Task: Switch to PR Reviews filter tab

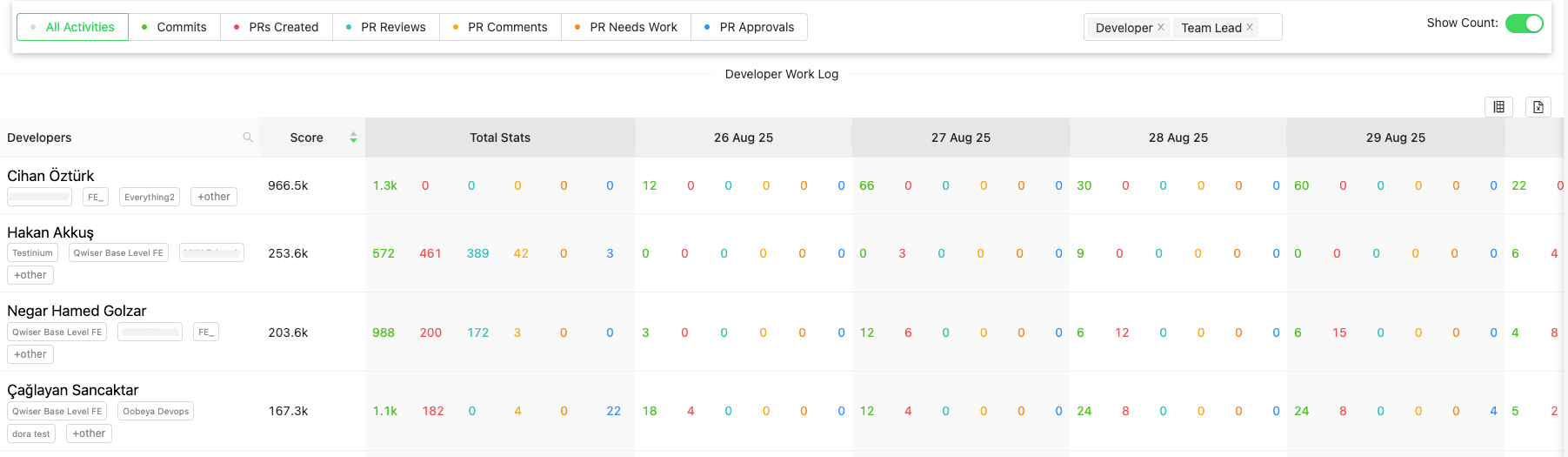Action: point(385,27)
